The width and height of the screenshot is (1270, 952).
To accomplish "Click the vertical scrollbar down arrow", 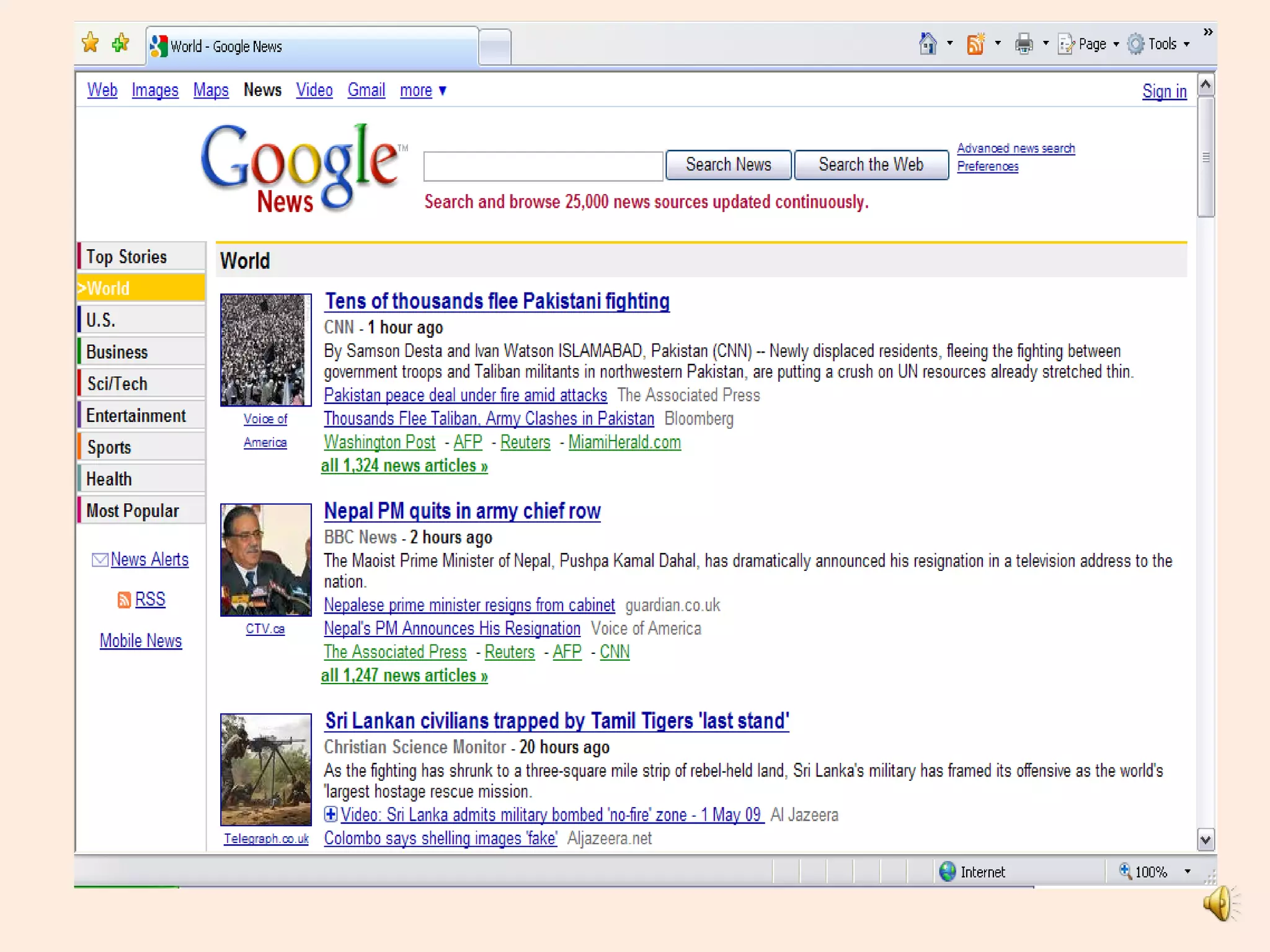I will pos(1205,840).
